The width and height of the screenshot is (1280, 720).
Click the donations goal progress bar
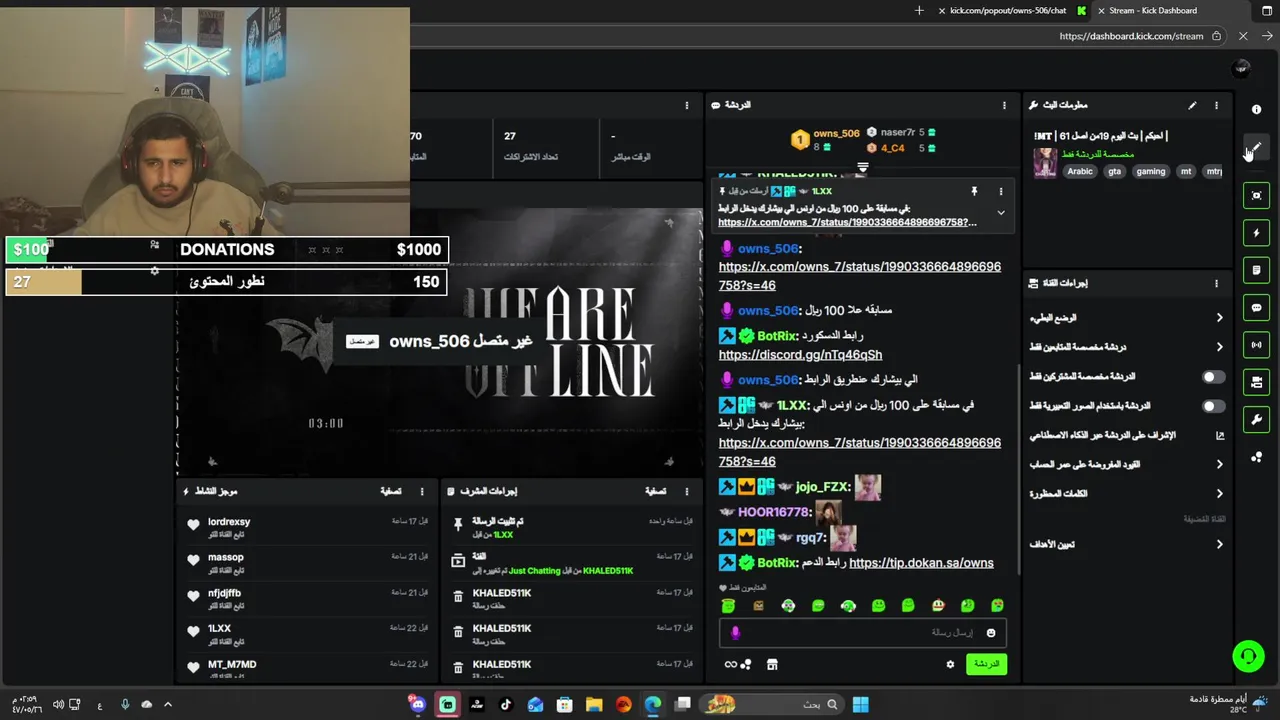tap(227, 250)
